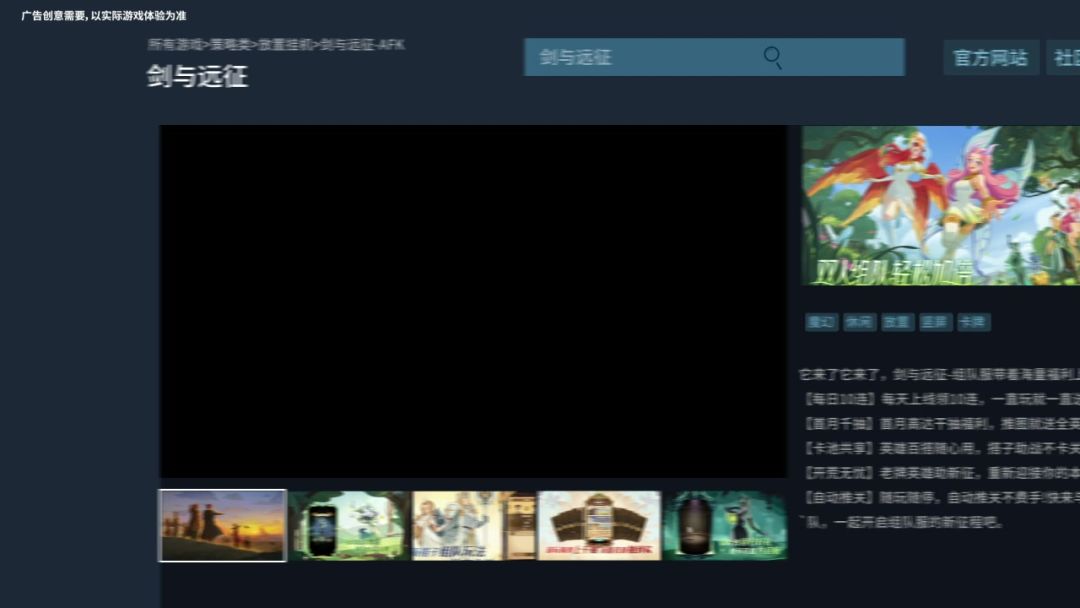Screen dimensions: 1080x608
Task: Click the 【每日10连】 description line
Action: [941, 399]
